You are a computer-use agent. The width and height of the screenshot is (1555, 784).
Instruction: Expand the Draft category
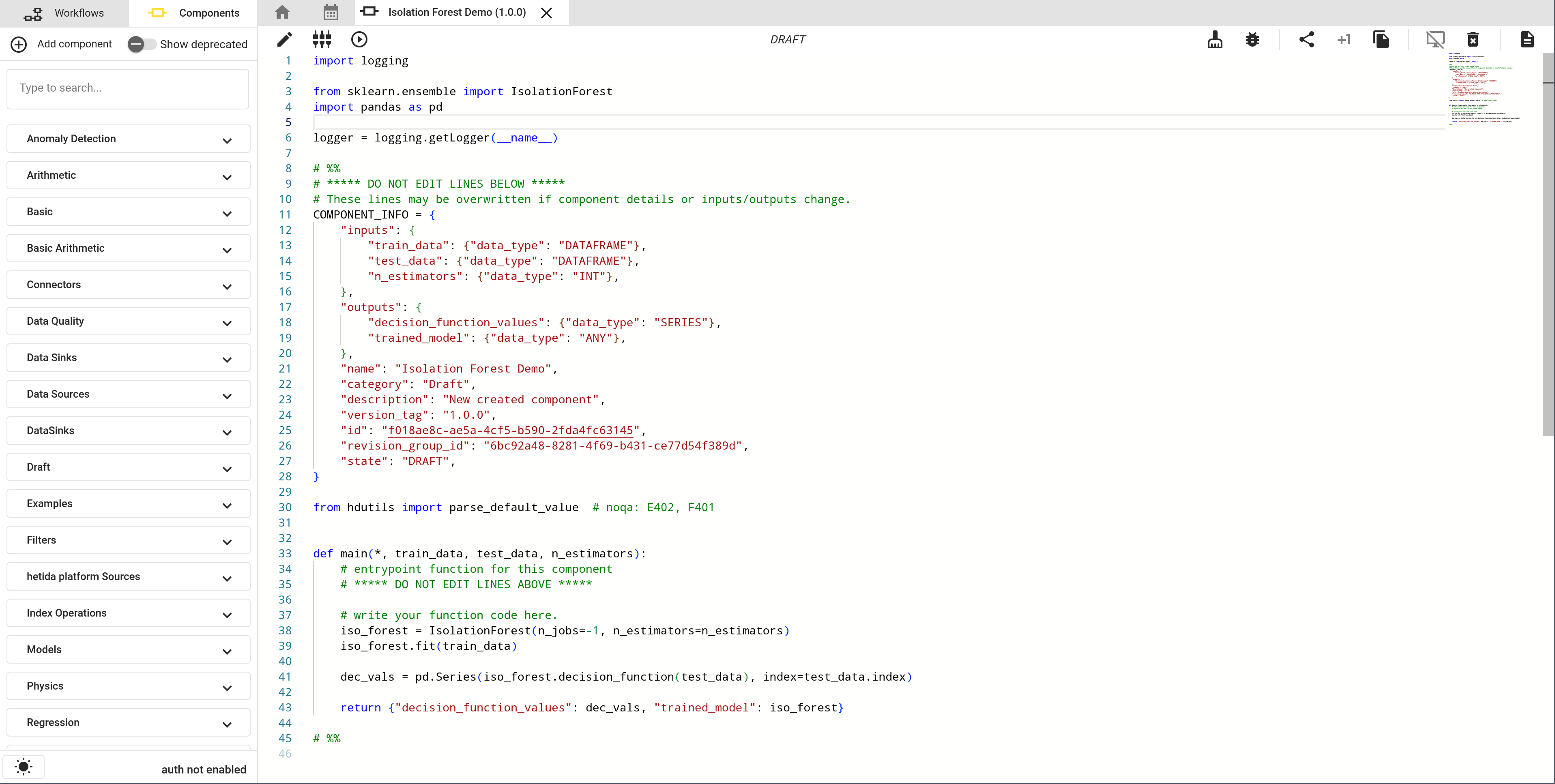pos(128,467)
